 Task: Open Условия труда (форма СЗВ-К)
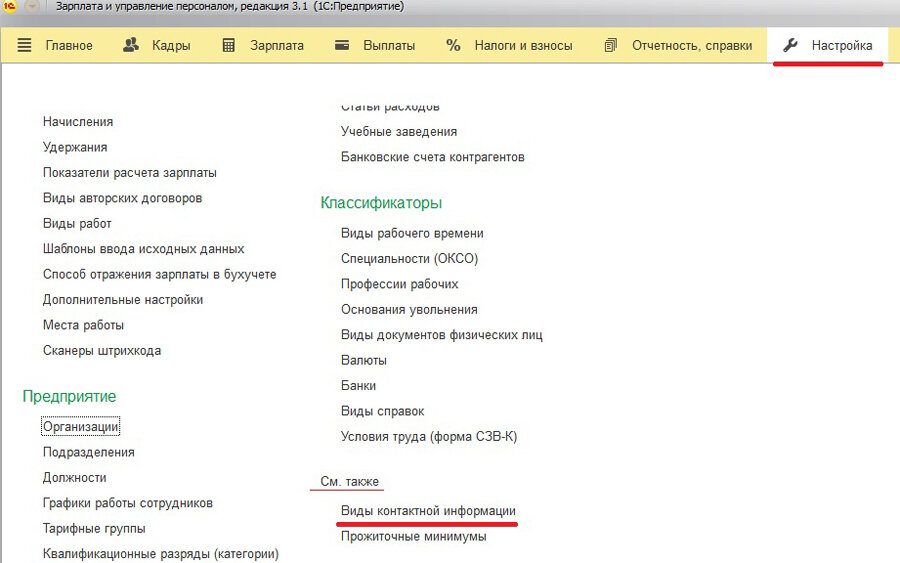[429, 436]
